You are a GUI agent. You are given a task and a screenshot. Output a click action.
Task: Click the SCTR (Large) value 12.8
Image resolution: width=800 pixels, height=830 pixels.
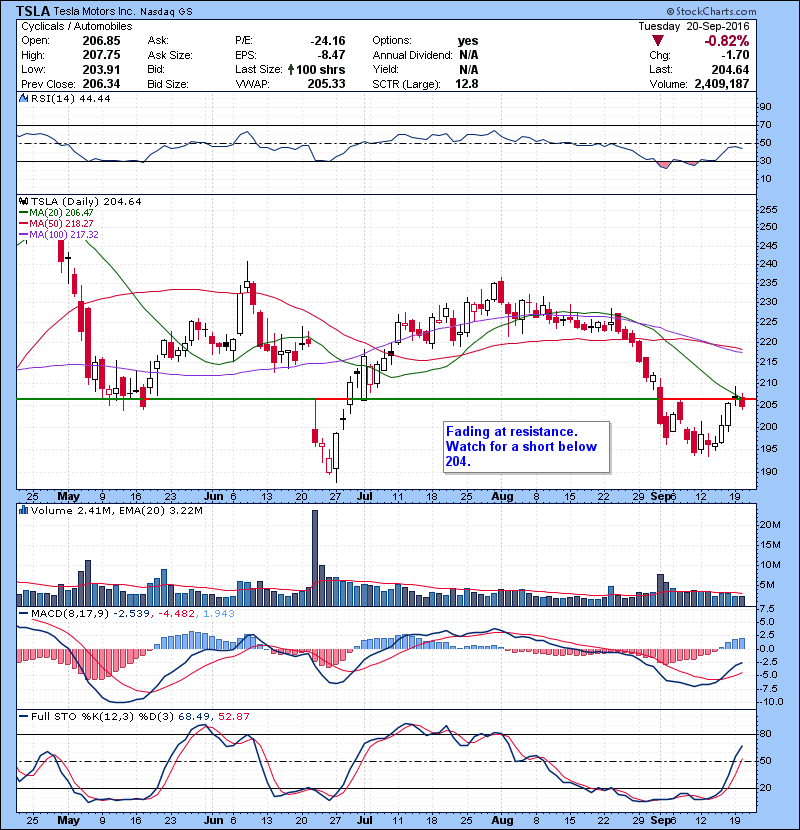(x=466, y=84)
